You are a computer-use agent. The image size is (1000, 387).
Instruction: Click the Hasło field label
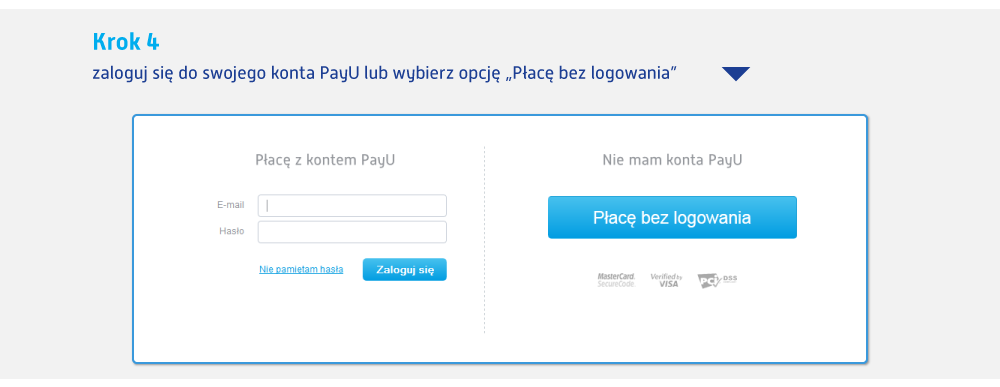click(x=232, y=231)
